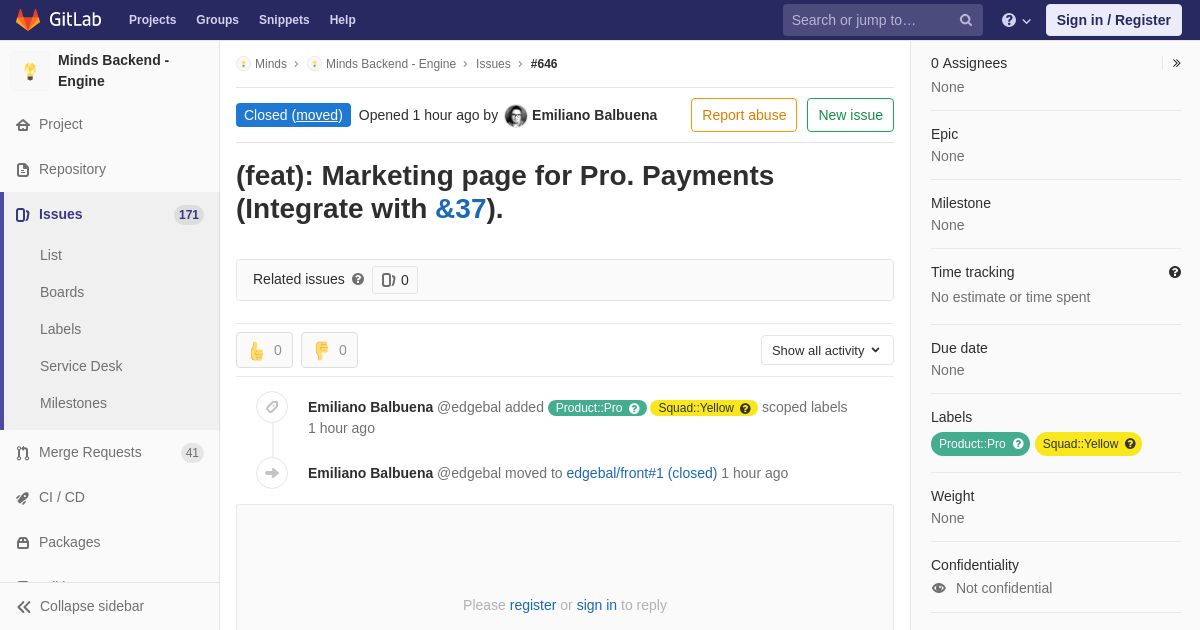
Task: Click the search magnifier icon
Action: pos(966,20)
